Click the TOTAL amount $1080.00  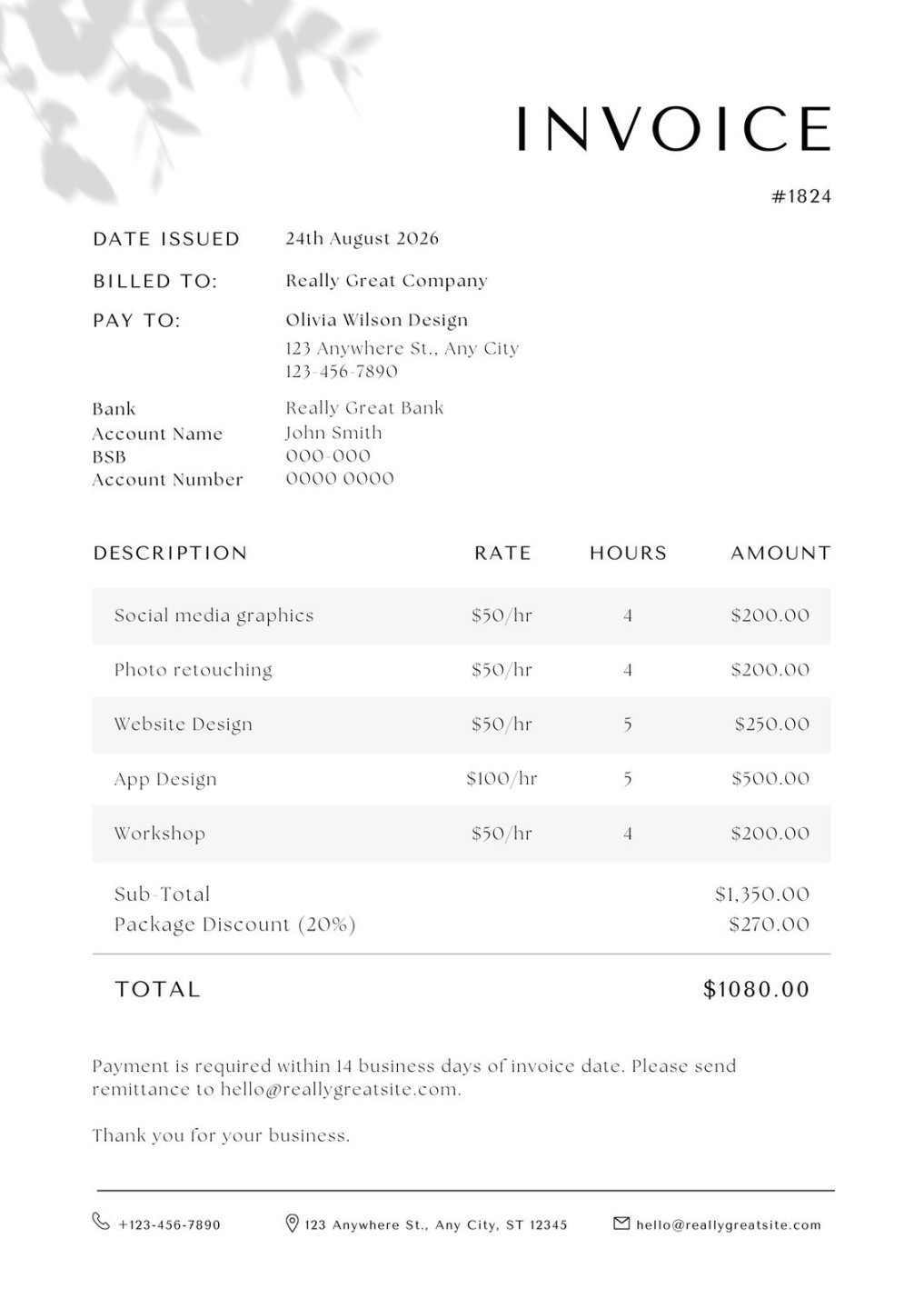[x=756, y=989]
